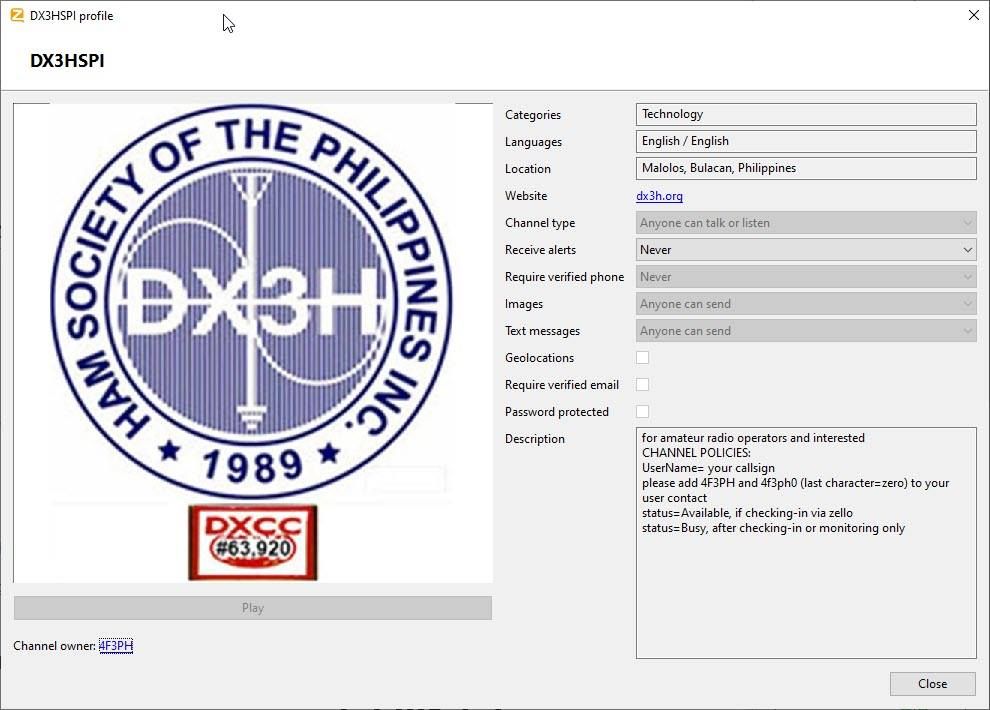Click the 'Channel owner:' label text
The width and height of the screenshot is (990, 710).
pos(54,646)
